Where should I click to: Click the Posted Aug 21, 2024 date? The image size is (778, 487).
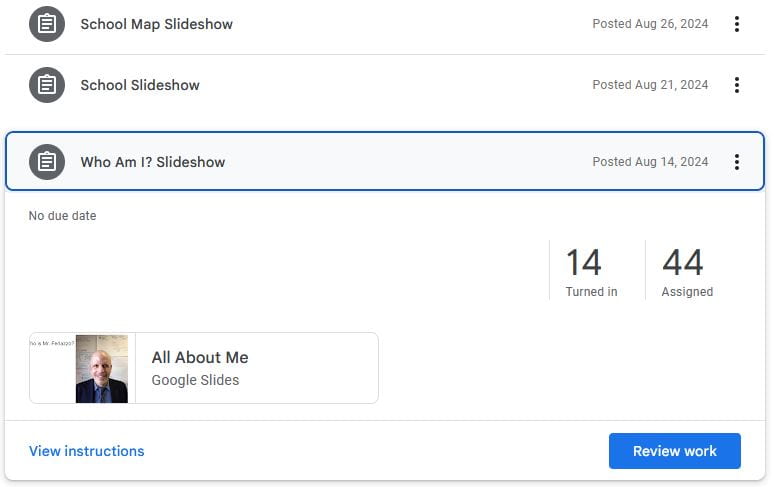pyautogui.click(x=649, y=85)
